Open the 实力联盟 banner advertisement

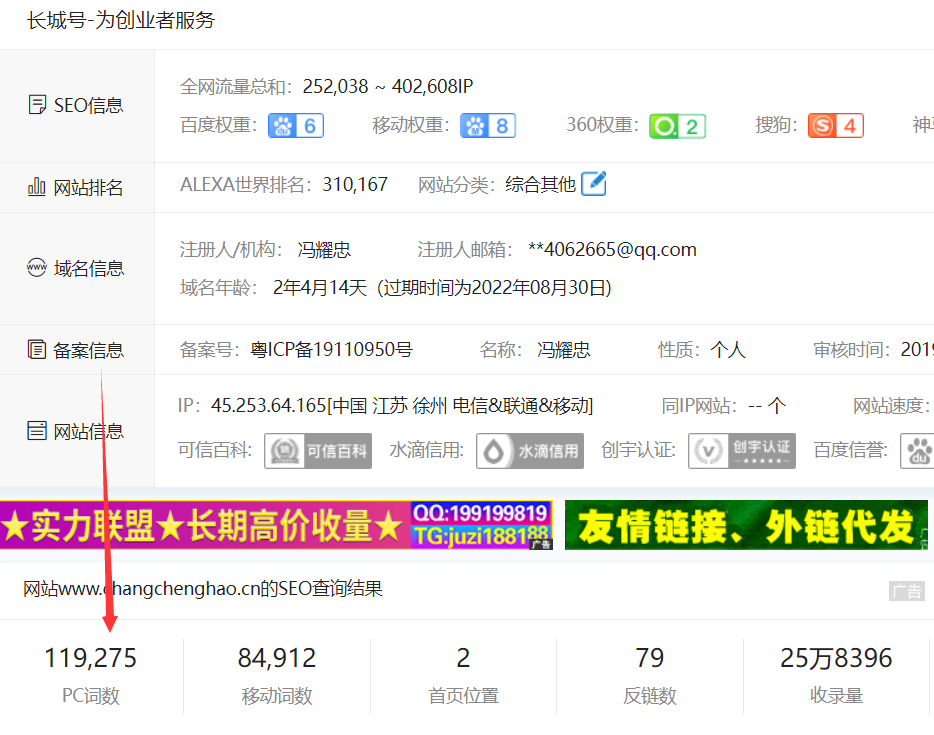pos(275,525)
